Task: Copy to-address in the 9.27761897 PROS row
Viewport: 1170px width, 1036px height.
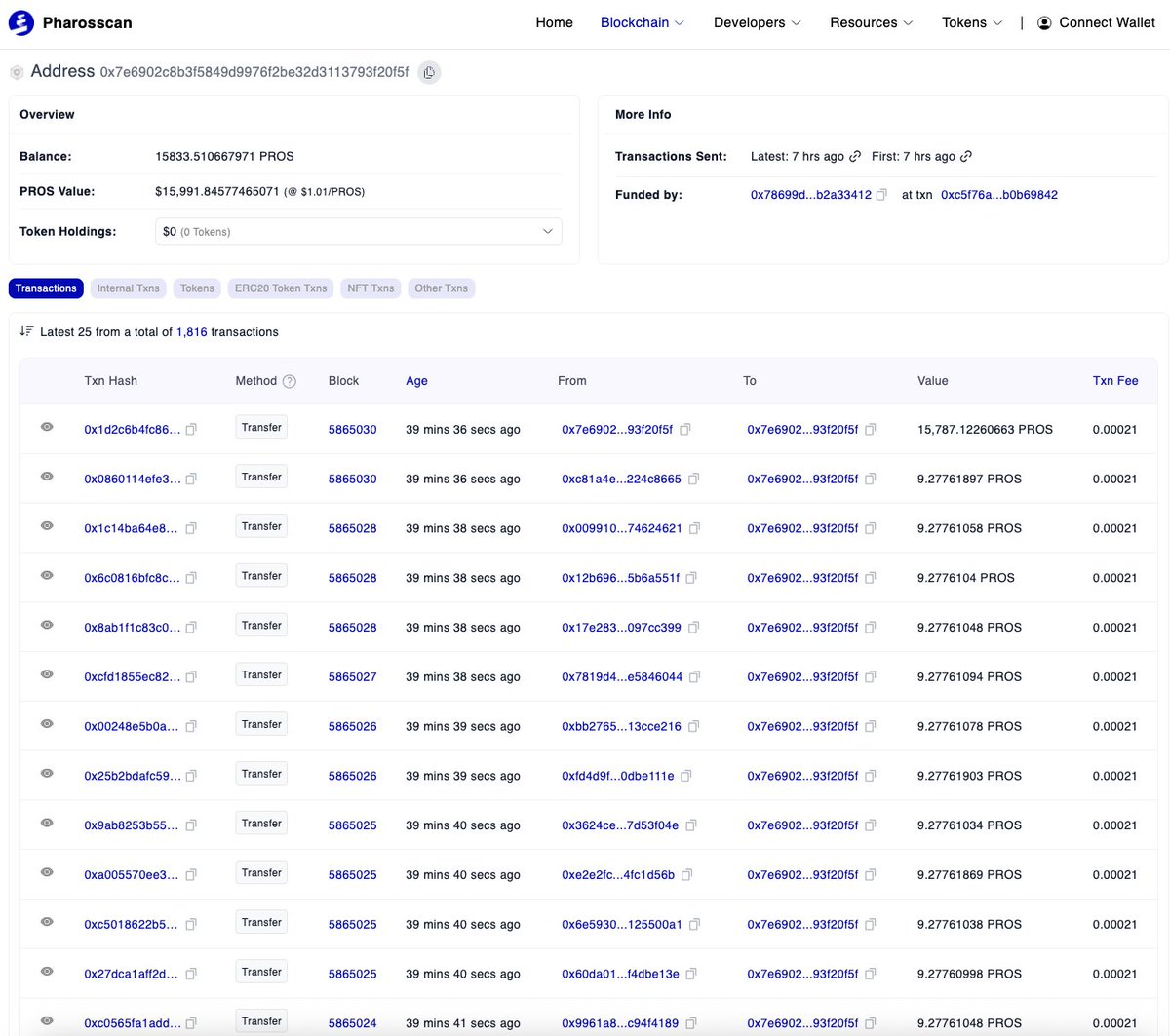Action: click(871, 479)
